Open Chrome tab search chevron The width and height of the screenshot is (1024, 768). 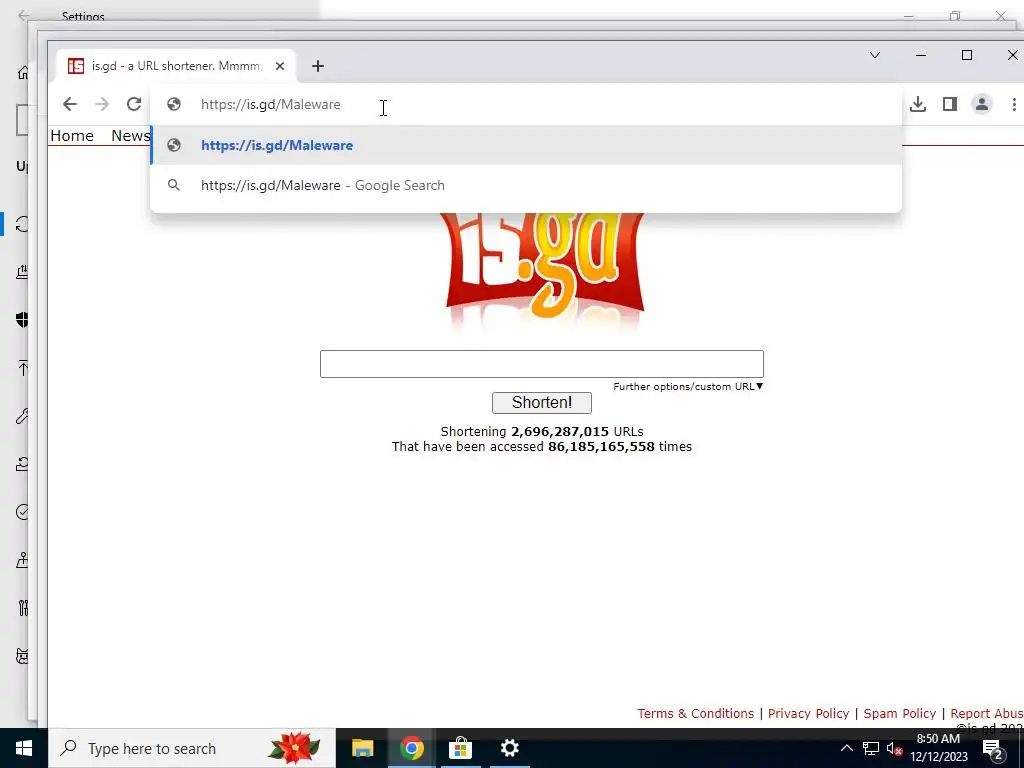(x=874, y=55)
